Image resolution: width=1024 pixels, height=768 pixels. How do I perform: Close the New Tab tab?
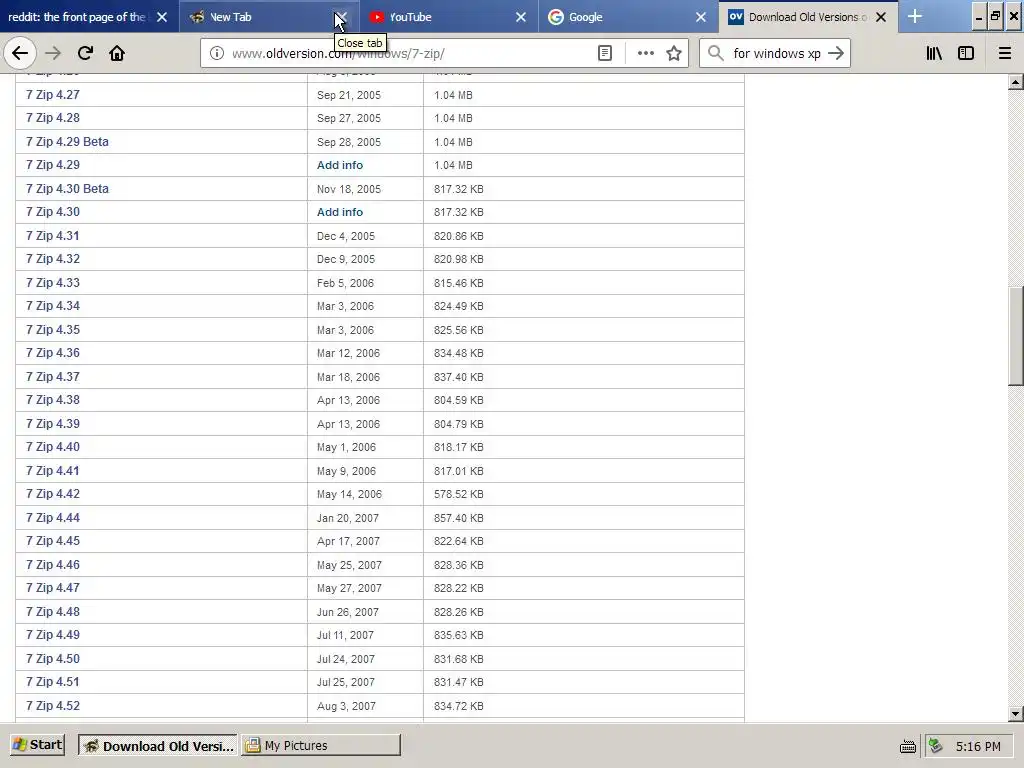point(341,17)
